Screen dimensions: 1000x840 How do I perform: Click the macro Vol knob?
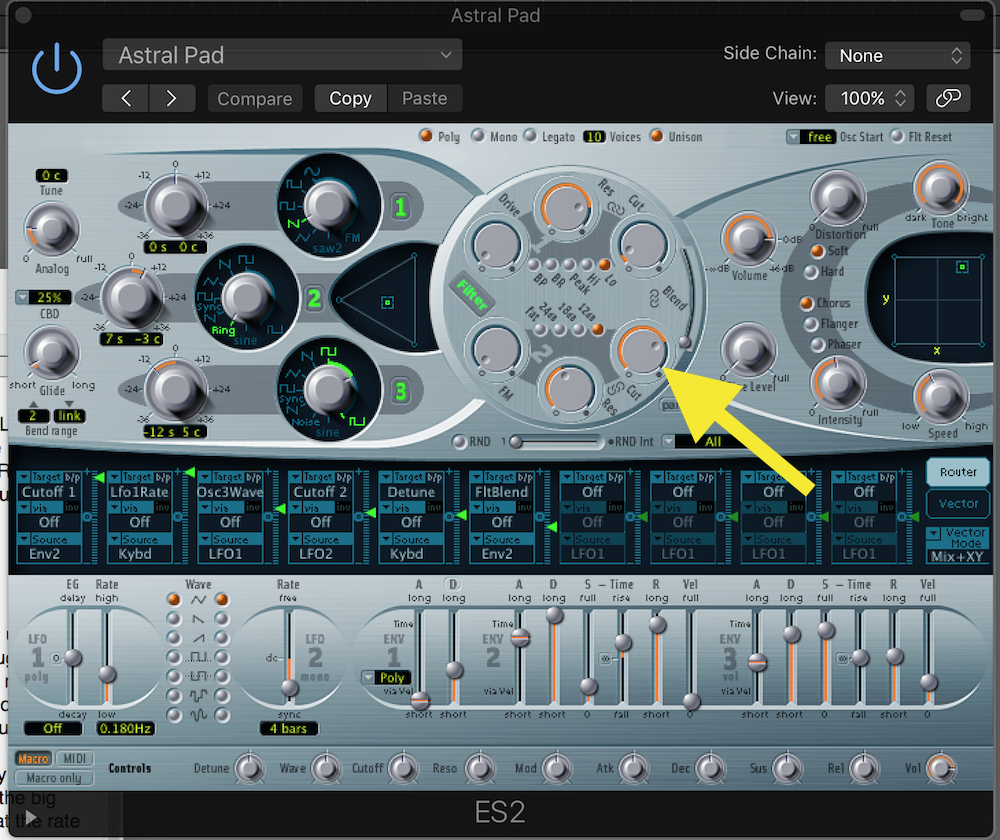point(941,769)
